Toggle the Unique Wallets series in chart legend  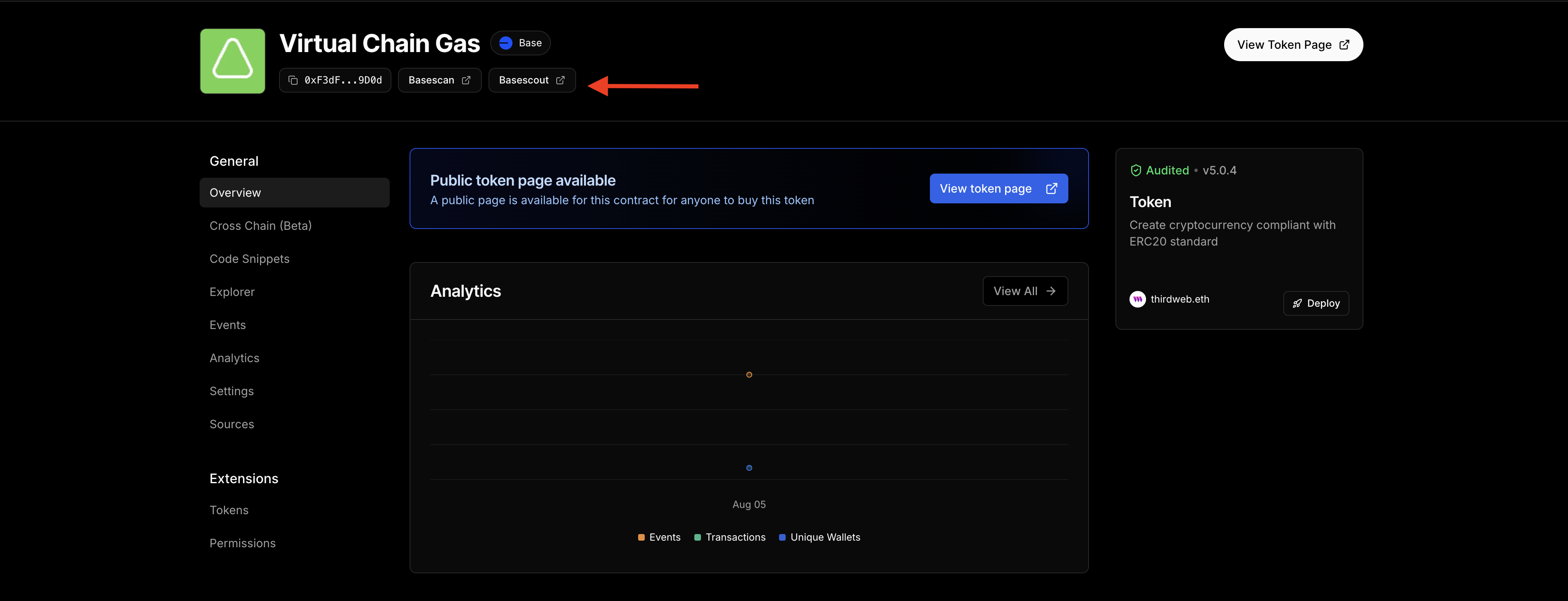click(x=819, y=537)
